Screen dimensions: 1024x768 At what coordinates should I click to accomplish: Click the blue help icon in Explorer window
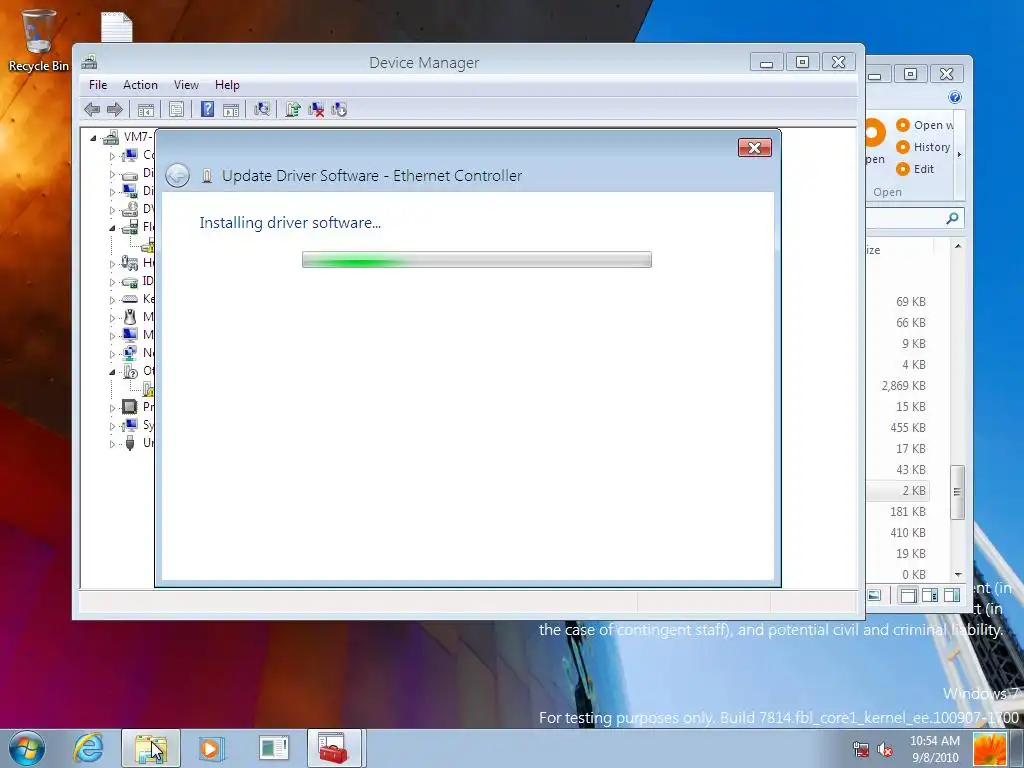click(955, 97)
